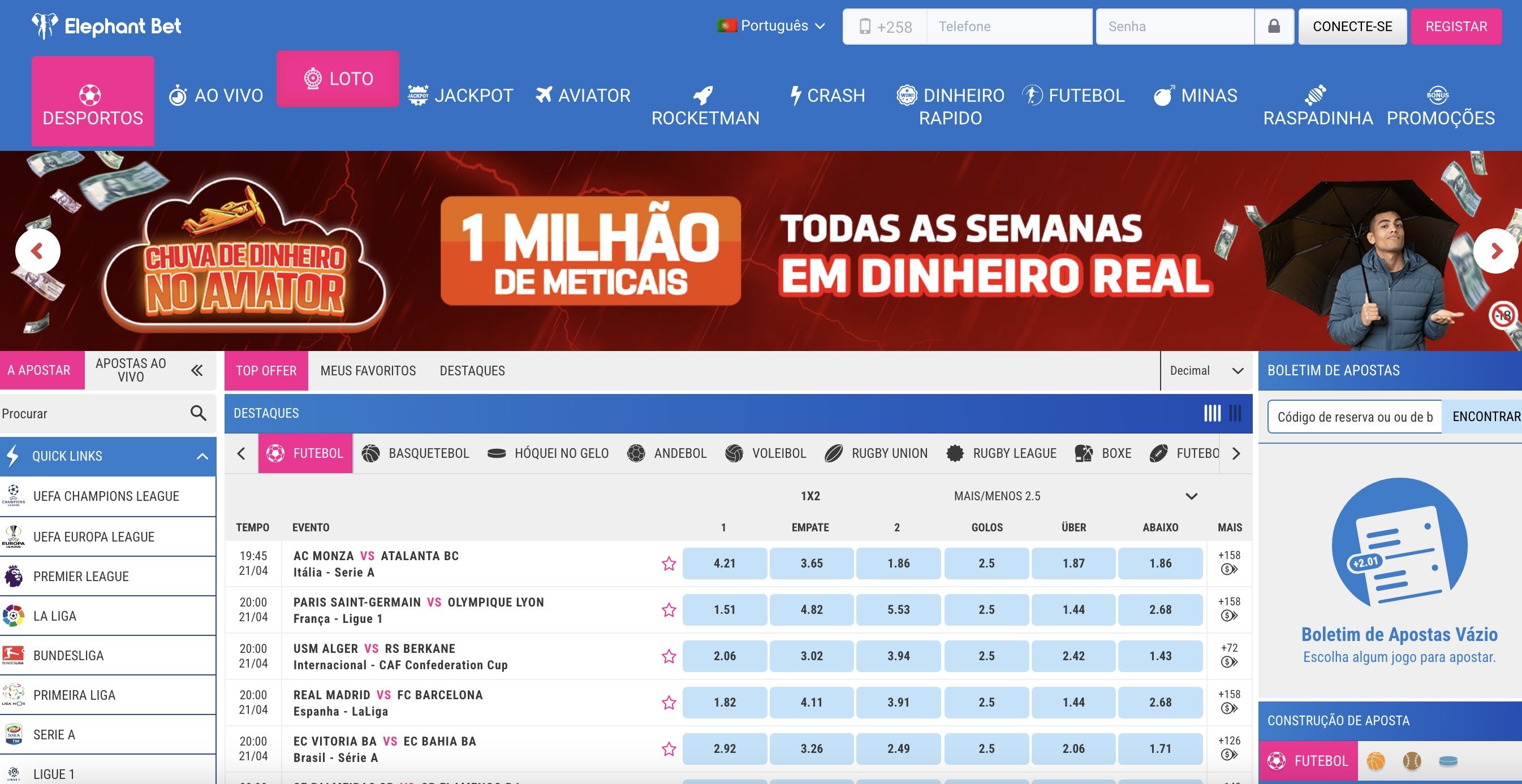This screenshot has width=1522, height=784.
Task: Click next banner arrow on carousel
Action: (x=1495, y=251)
